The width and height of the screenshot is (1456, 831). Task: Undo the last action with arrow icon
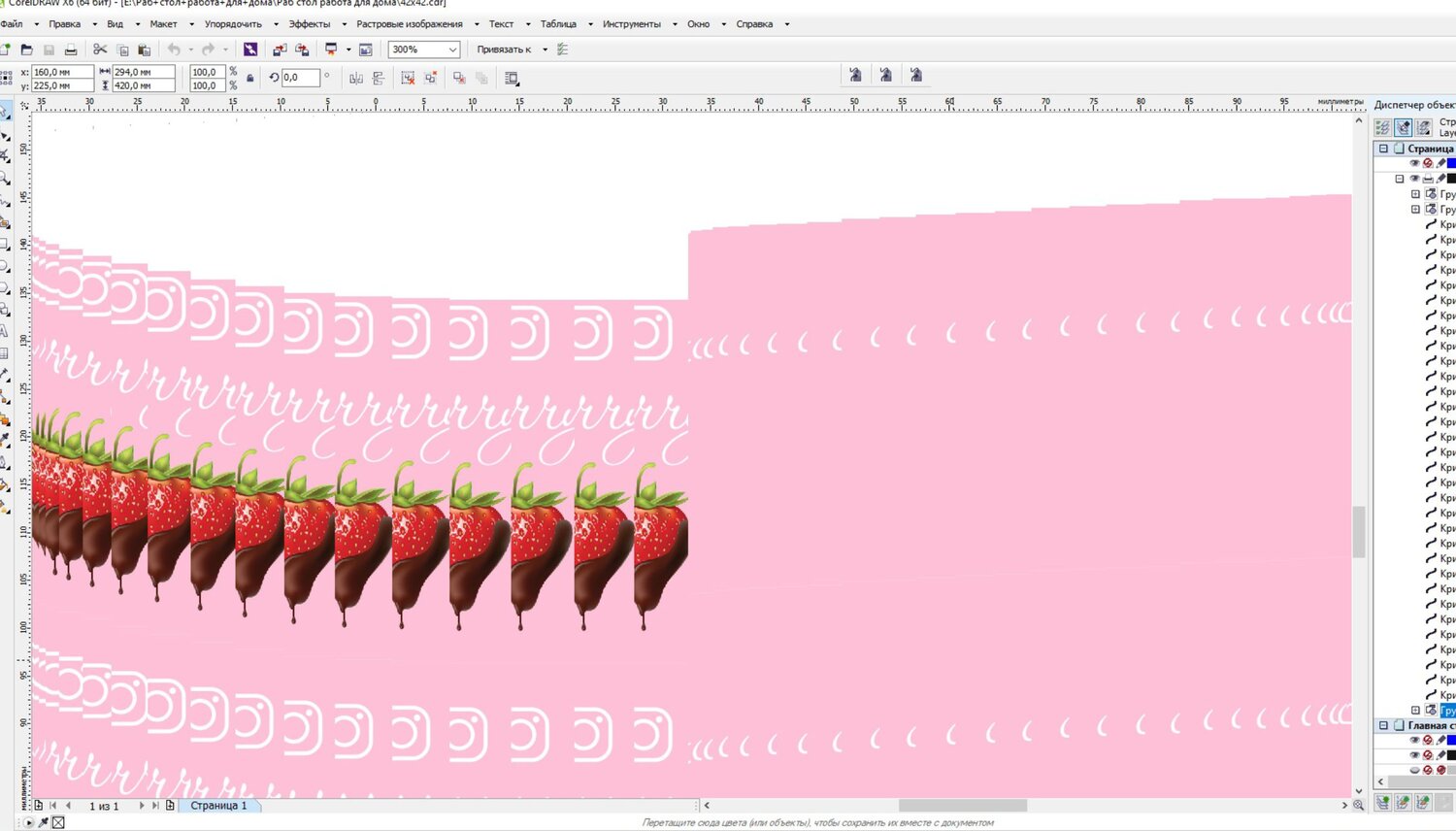(x=174, y=50)
